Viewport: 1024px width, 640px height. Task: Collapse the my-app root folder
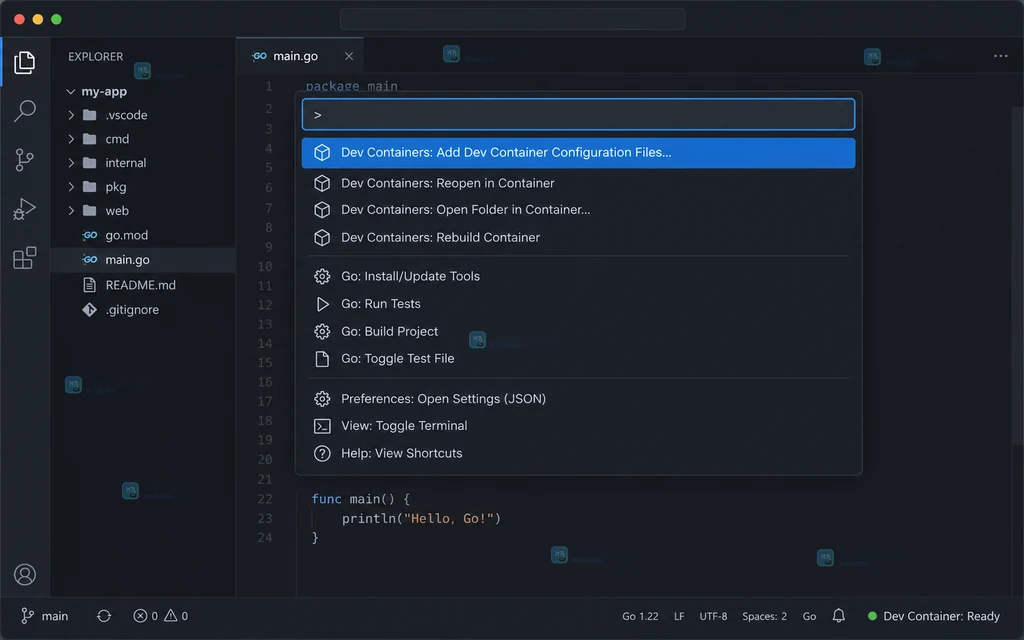(71, 91)
